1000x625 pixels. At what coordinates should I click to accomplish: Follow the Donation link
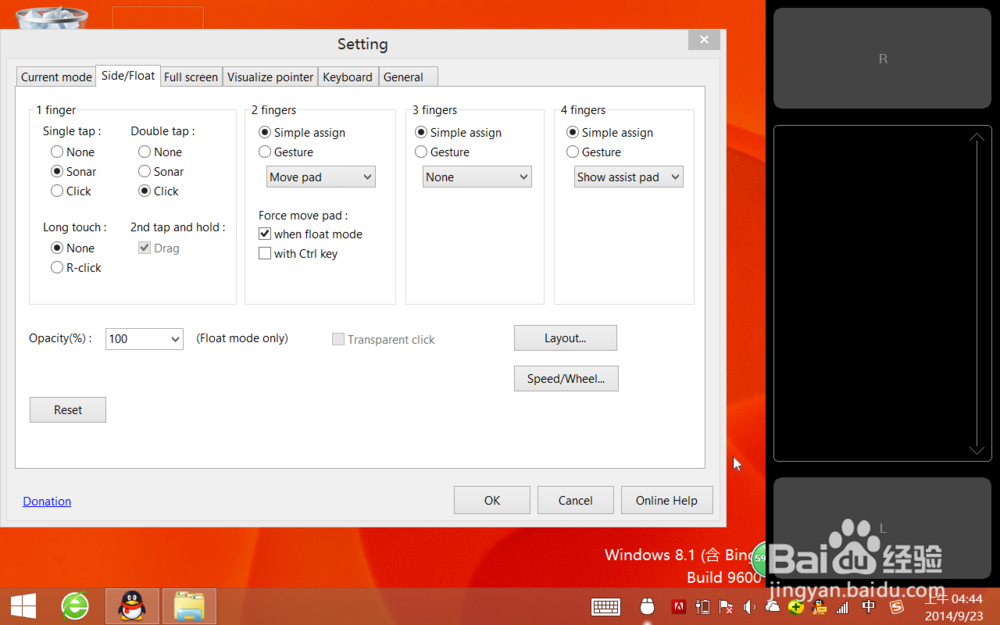[x=47, y=501]
